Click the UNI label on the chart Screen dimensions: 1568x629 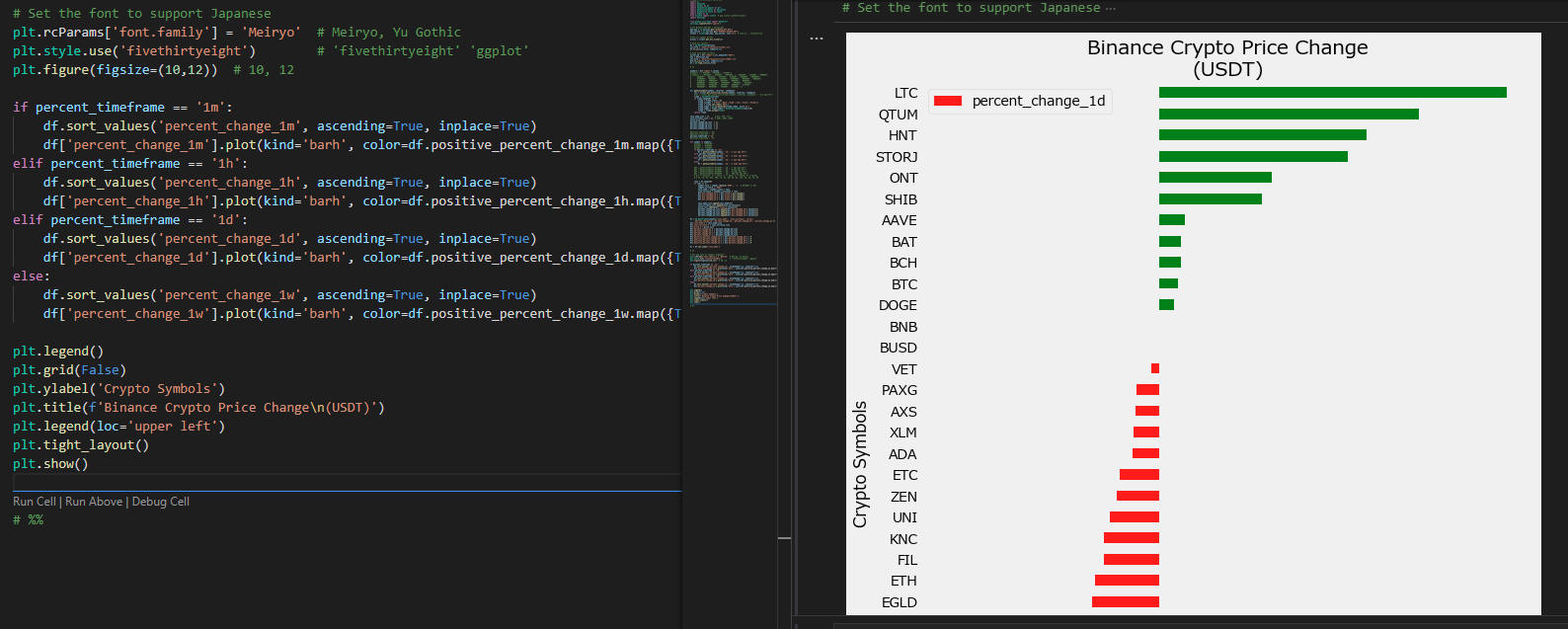[904, 517]
